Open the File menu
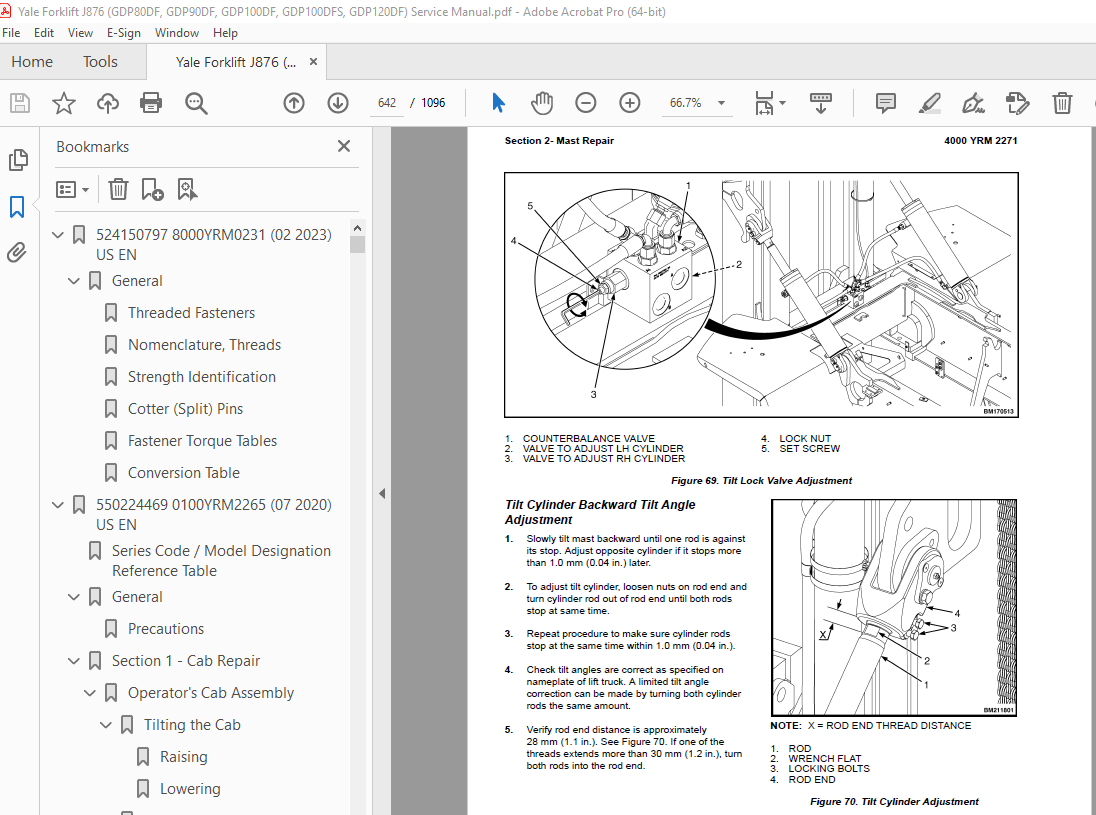Image resolution: width=1096 pixels, height=815 pixels. tap(11, 33)
